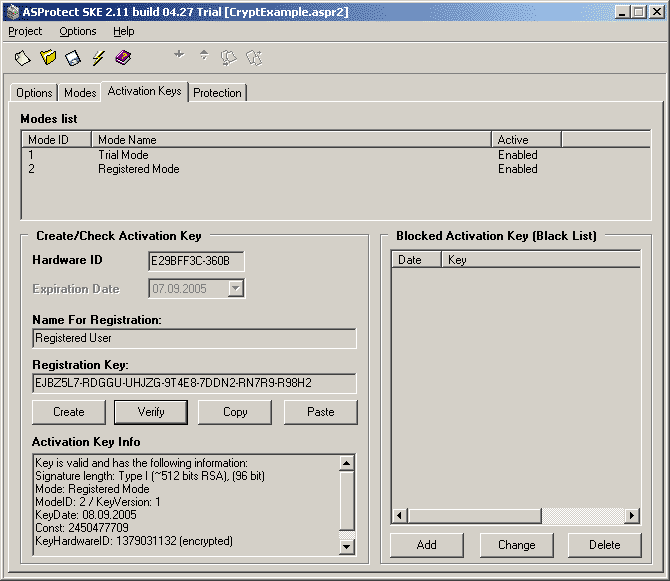Screen dimensions: 670x581
Task: Click the 'Signature length: Type I' line
Action: pos(150,476)
